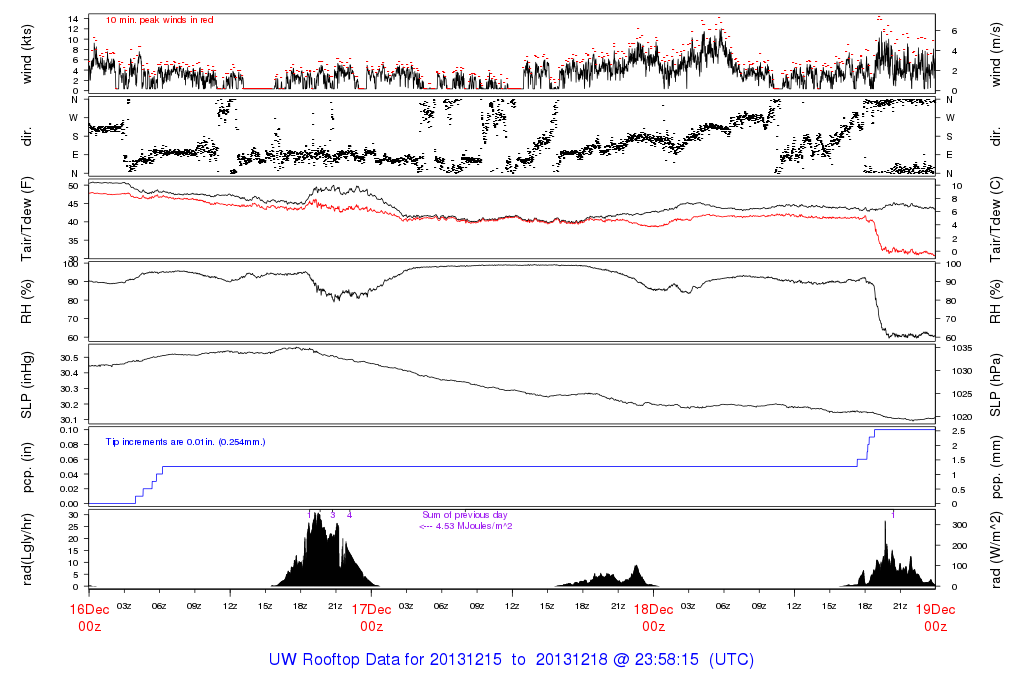Screen dimensions: 1024x700
Task: Select the '16Dec' date label
Action: coord(89,610)
